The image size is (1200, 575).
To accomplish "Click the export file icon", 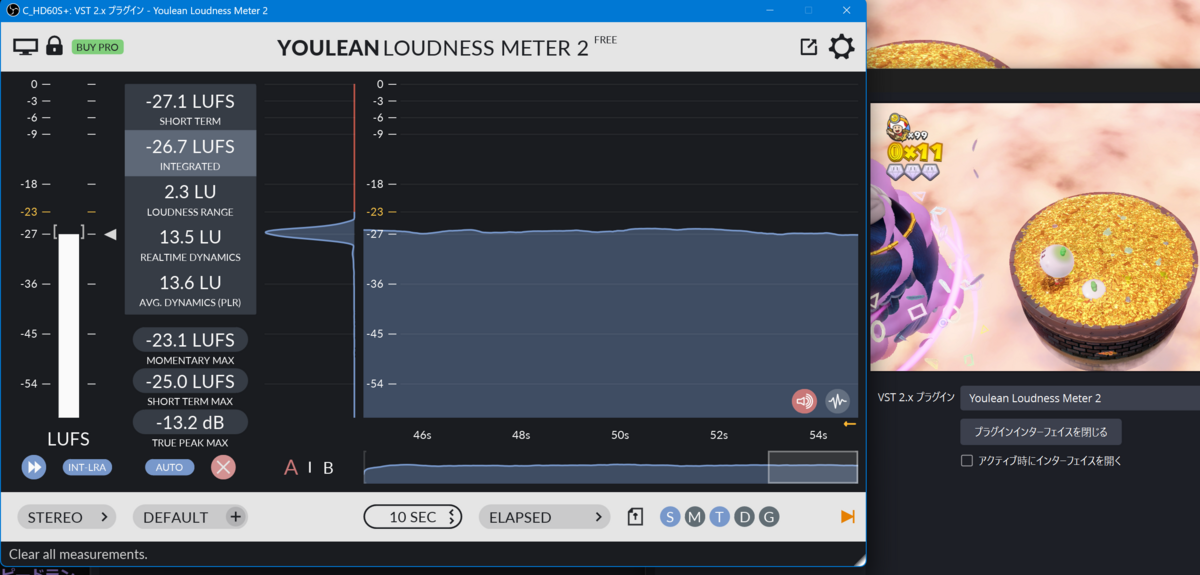I will coord(635,517).
